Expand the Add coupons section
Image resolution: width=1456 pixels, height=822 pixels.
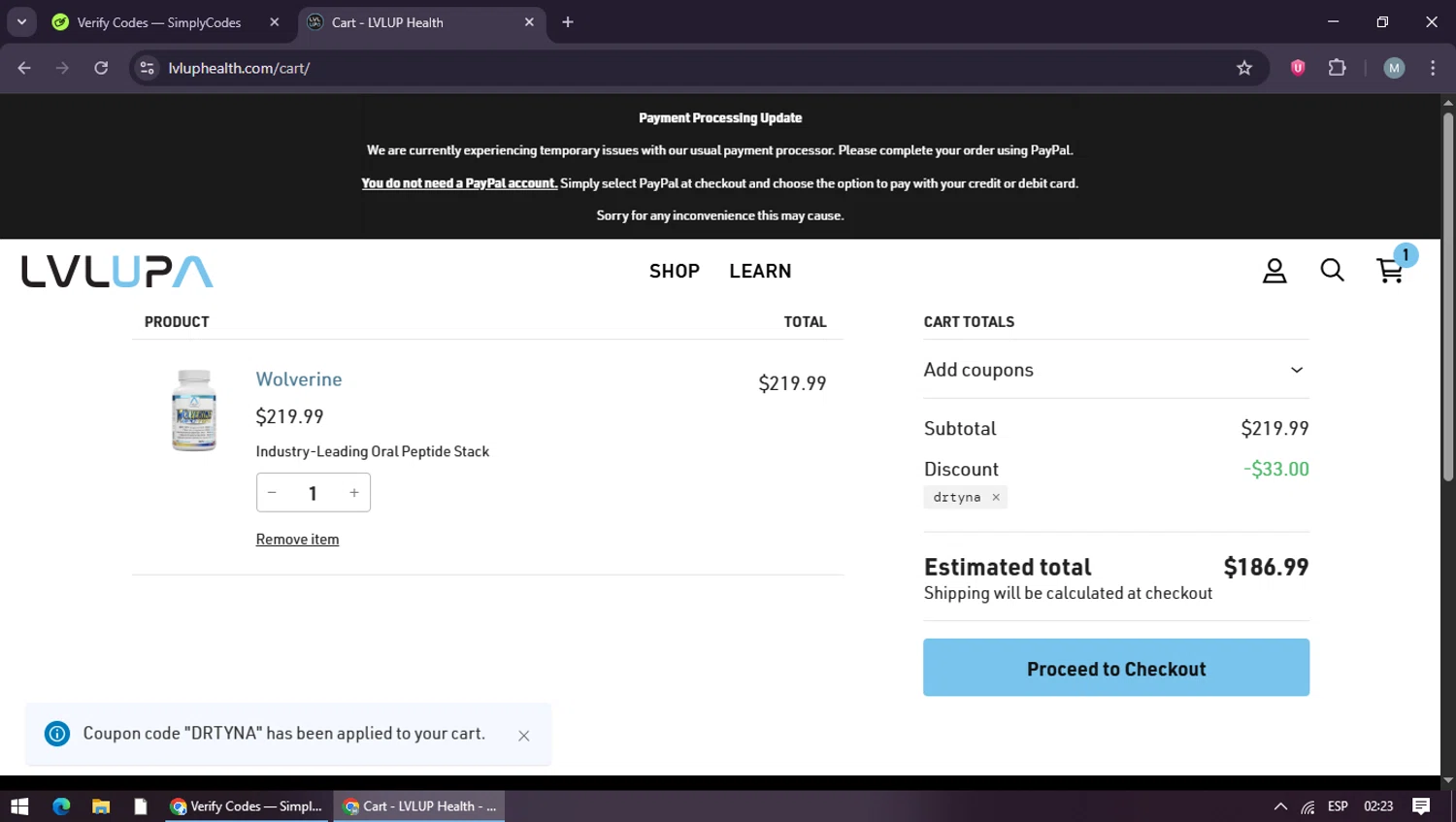point(1115,370)
